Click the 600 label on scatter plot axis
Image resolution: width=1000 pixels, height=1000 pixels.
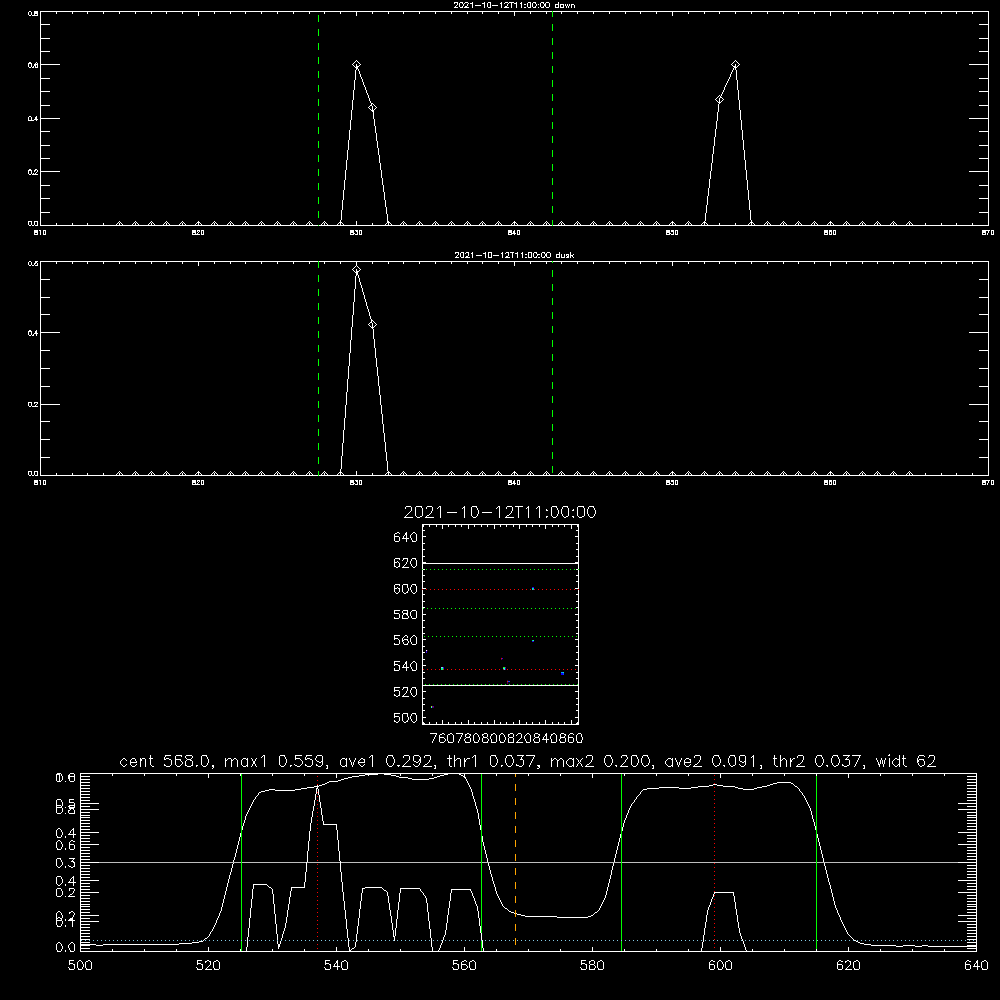click(x=406, y=589)
